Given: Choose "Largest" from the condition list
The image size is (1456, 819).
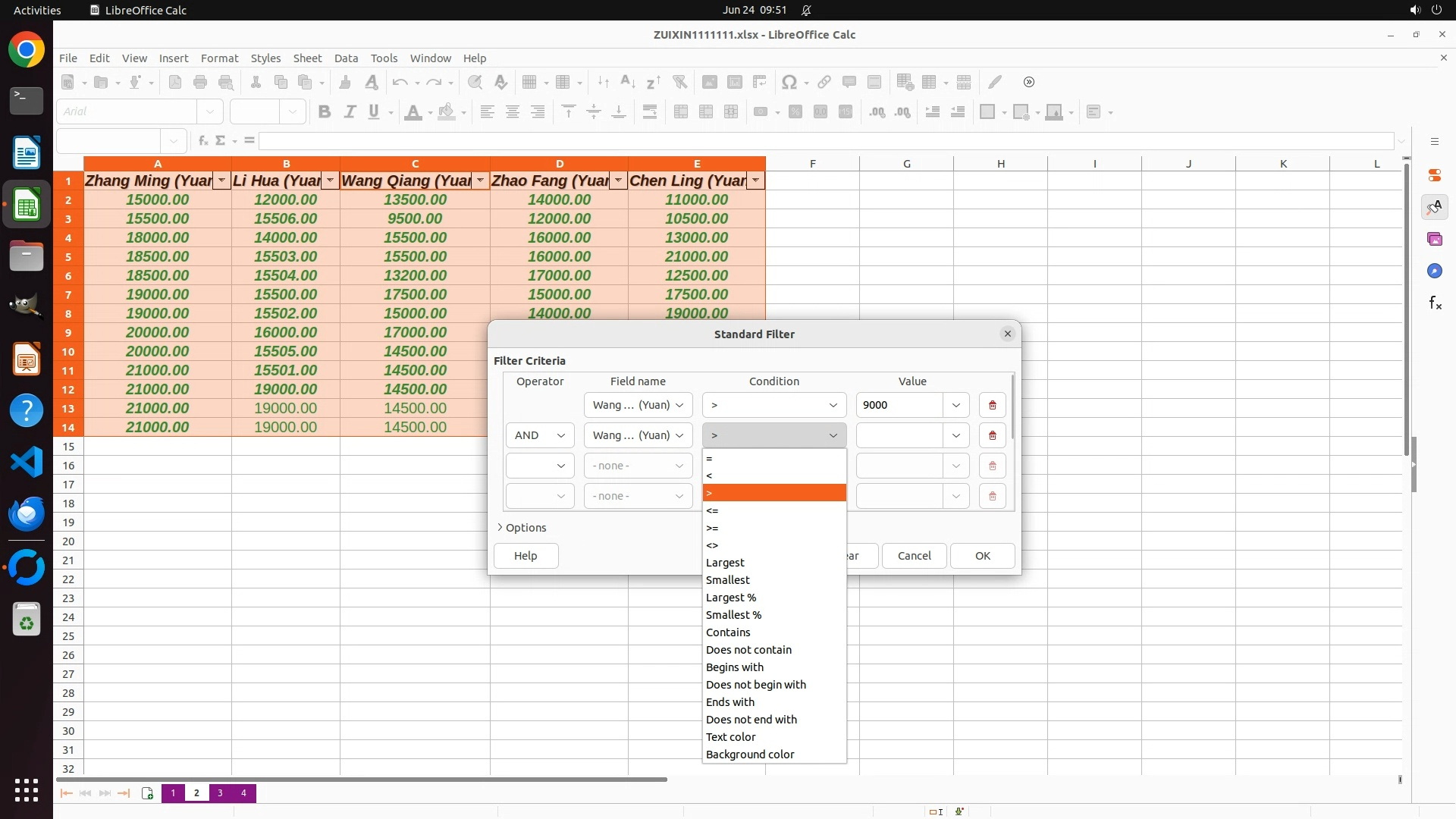Looking at the screenshot, I should (725, 563).
